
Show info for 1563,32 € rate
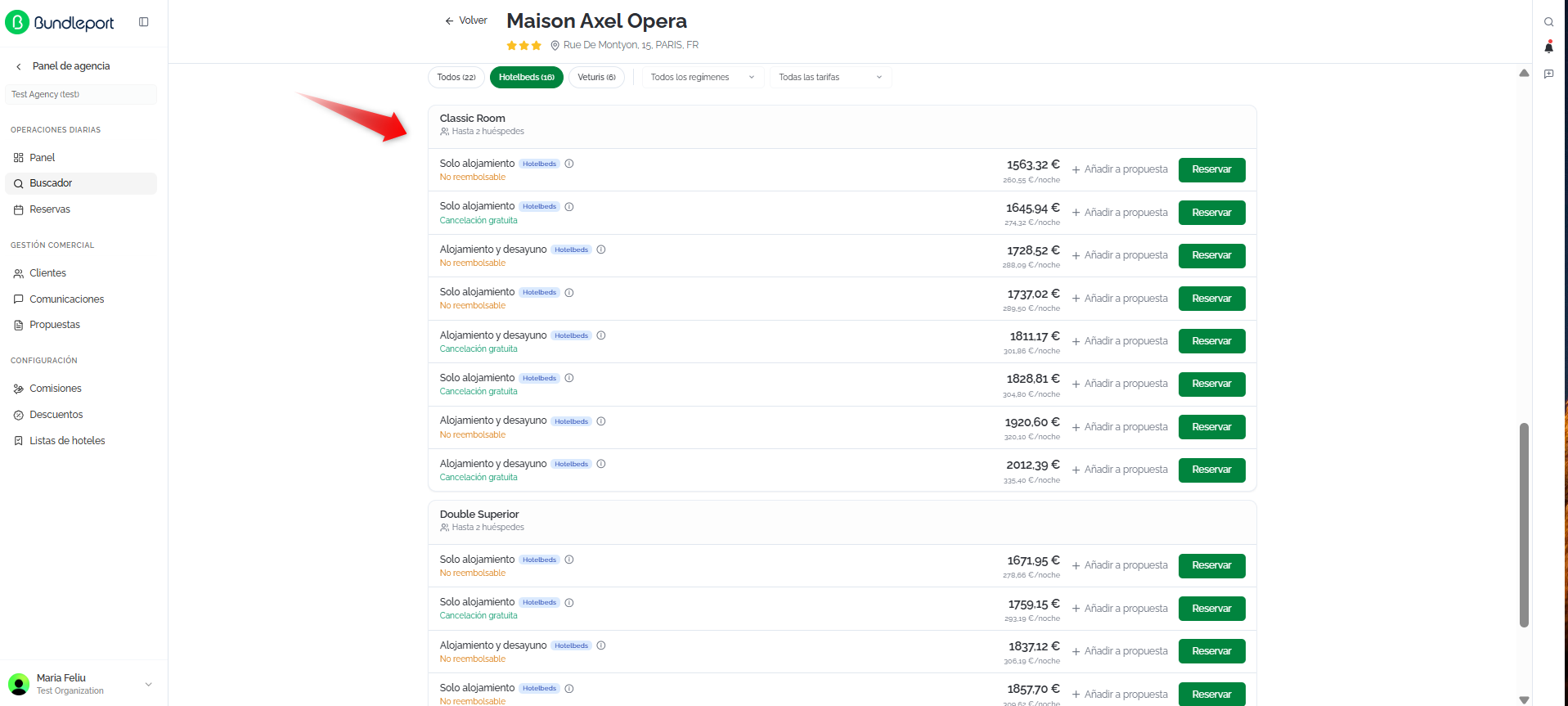point(569,164)
